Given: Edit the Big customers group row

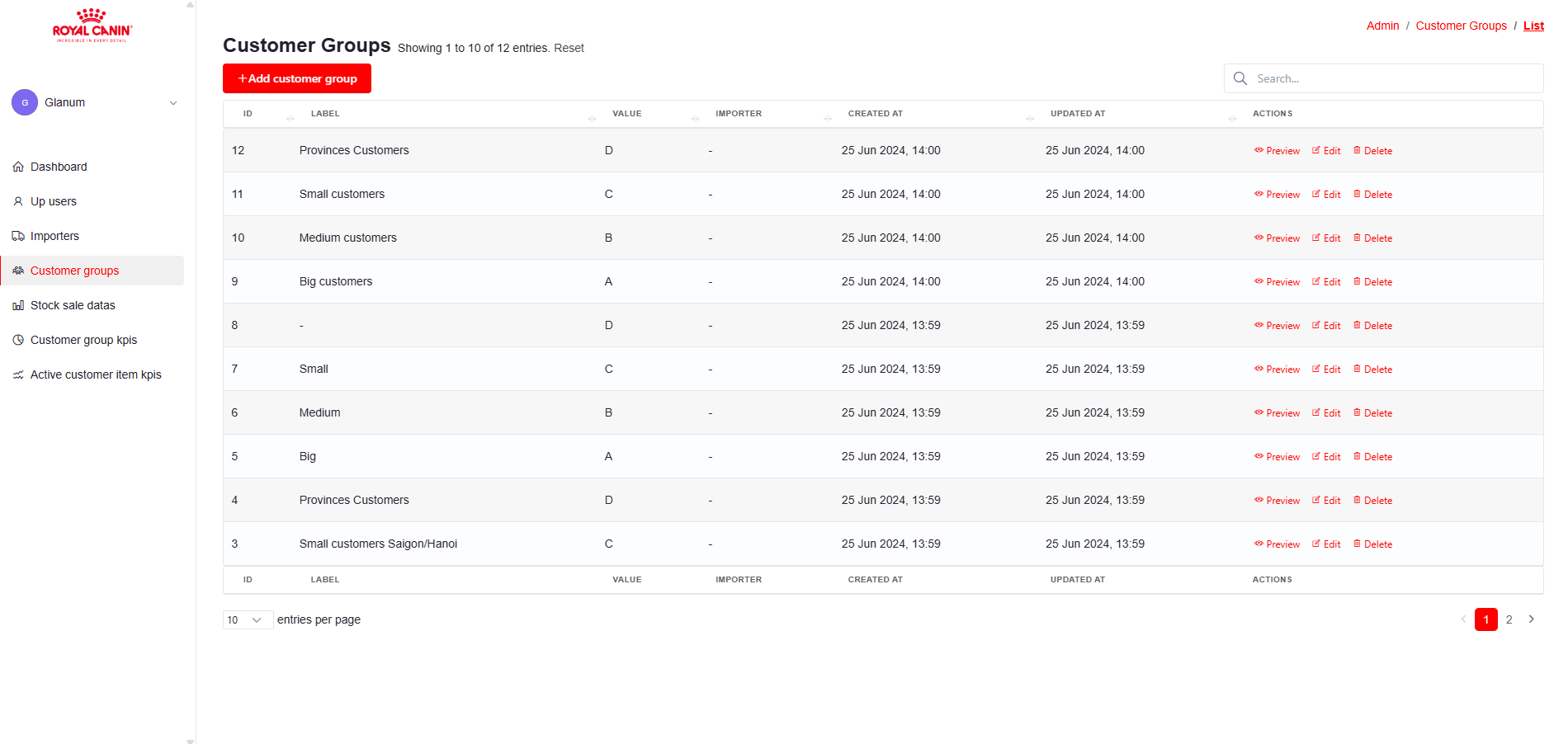Looking at the screenshot, I should click(1326, 282).
